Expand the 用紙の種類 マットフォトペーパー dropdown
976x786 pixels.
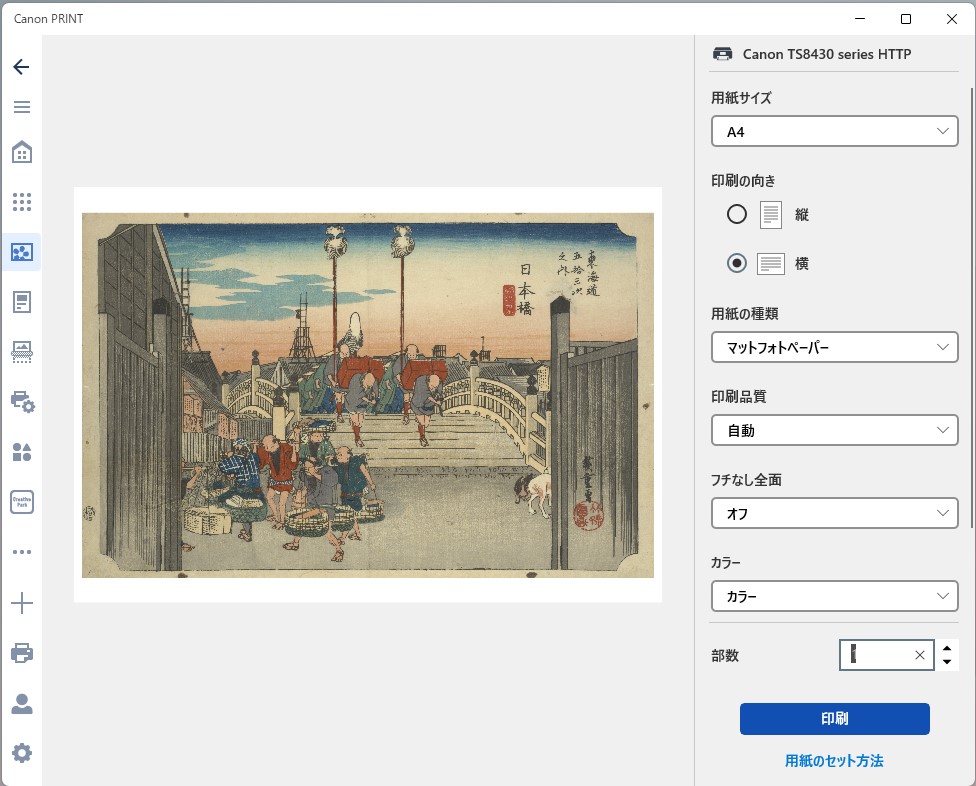coord(834,347)
